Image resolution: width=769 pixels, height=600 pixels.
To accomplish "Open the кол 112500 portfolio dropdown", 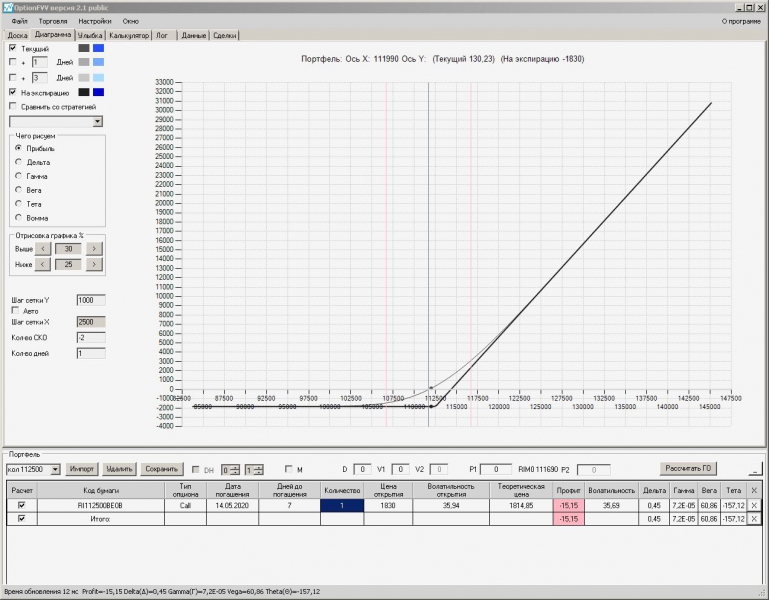I will (x=55, y=469).
